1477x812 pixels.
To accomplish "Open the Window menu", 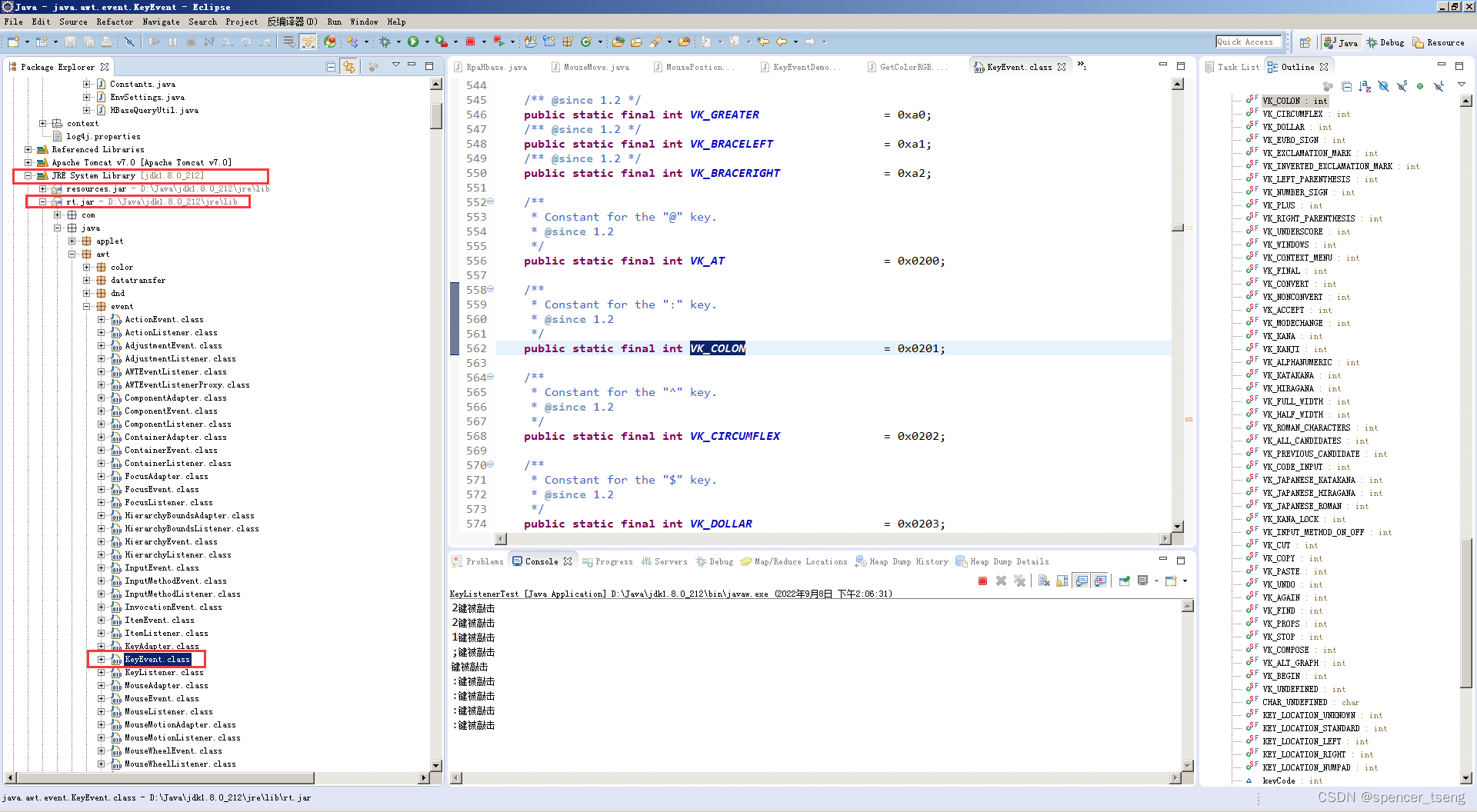I will coord(364,22).
